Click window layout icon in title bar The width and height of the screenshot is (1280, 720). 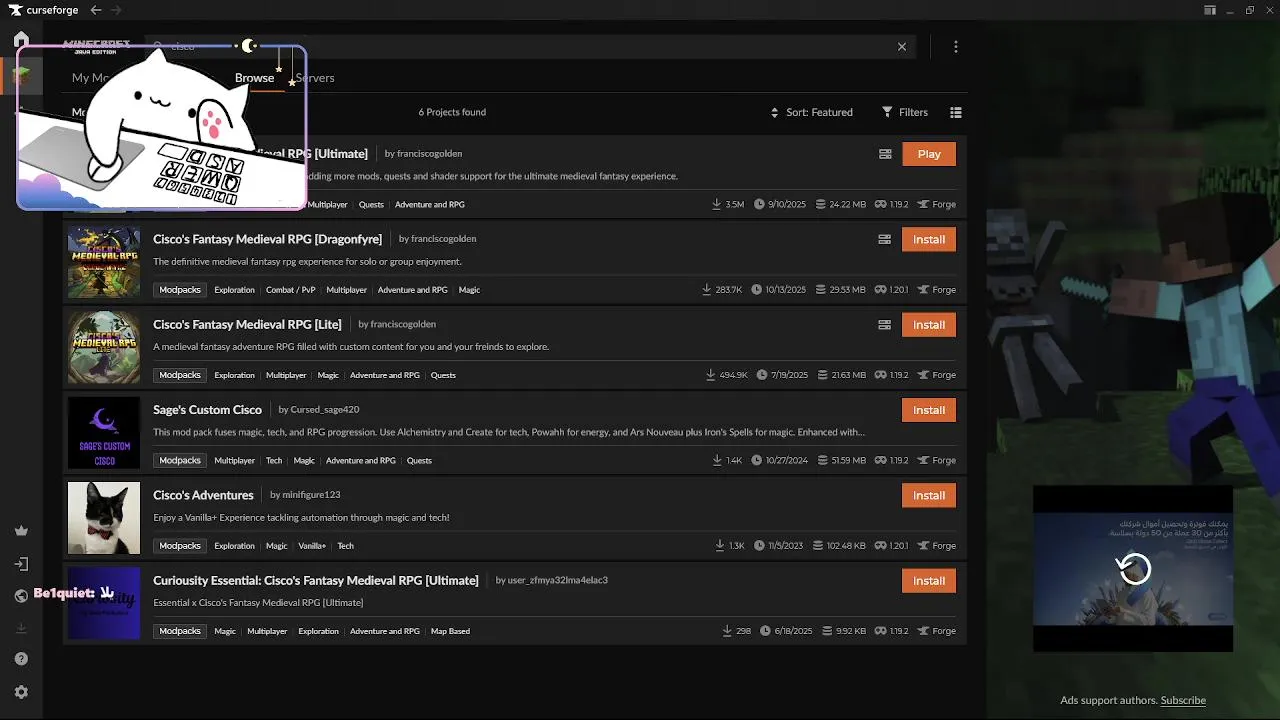pos(1210,10)
